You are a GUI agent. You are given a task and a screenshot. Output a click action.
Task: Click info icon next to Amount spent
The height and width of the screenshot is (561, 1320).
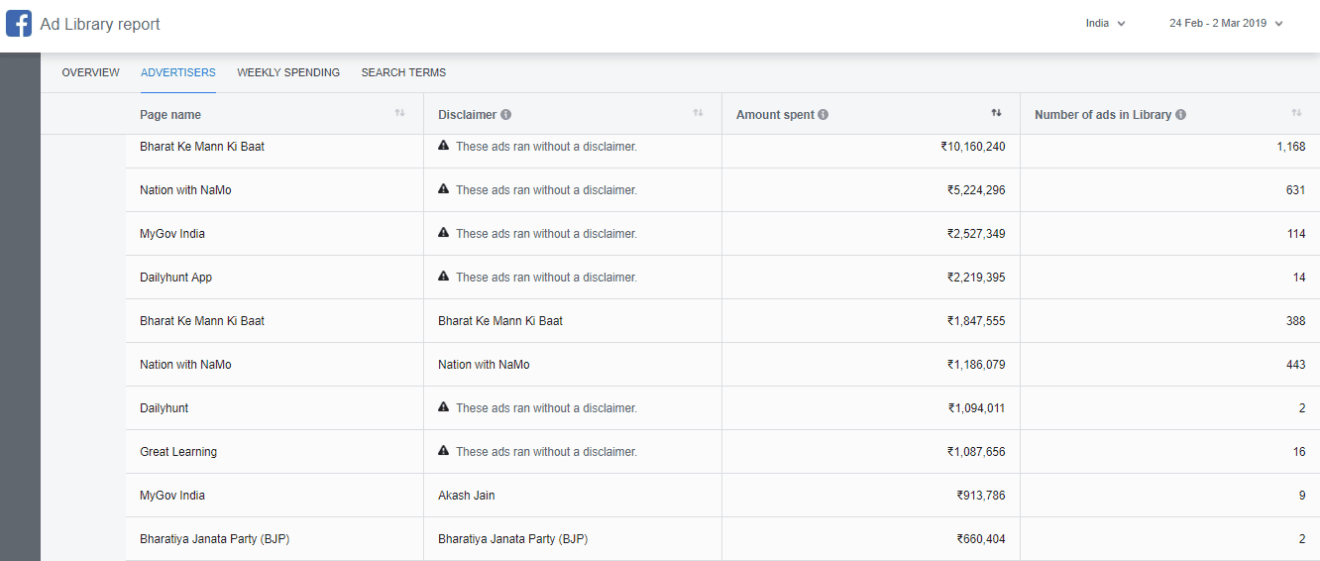pyautogui.click(x=823, y=115)
